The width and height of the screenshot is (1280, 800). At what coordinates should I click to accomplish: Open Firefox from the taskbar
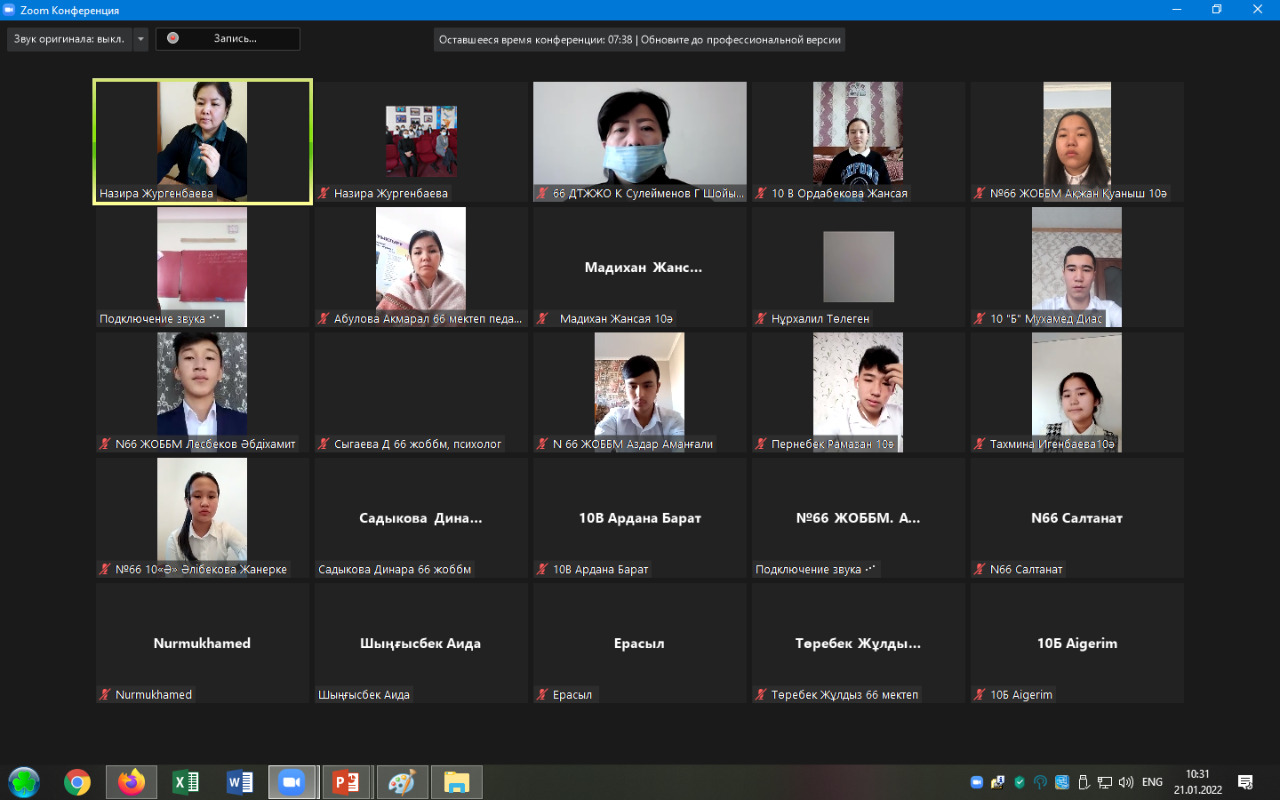click(x=131, y=782)
